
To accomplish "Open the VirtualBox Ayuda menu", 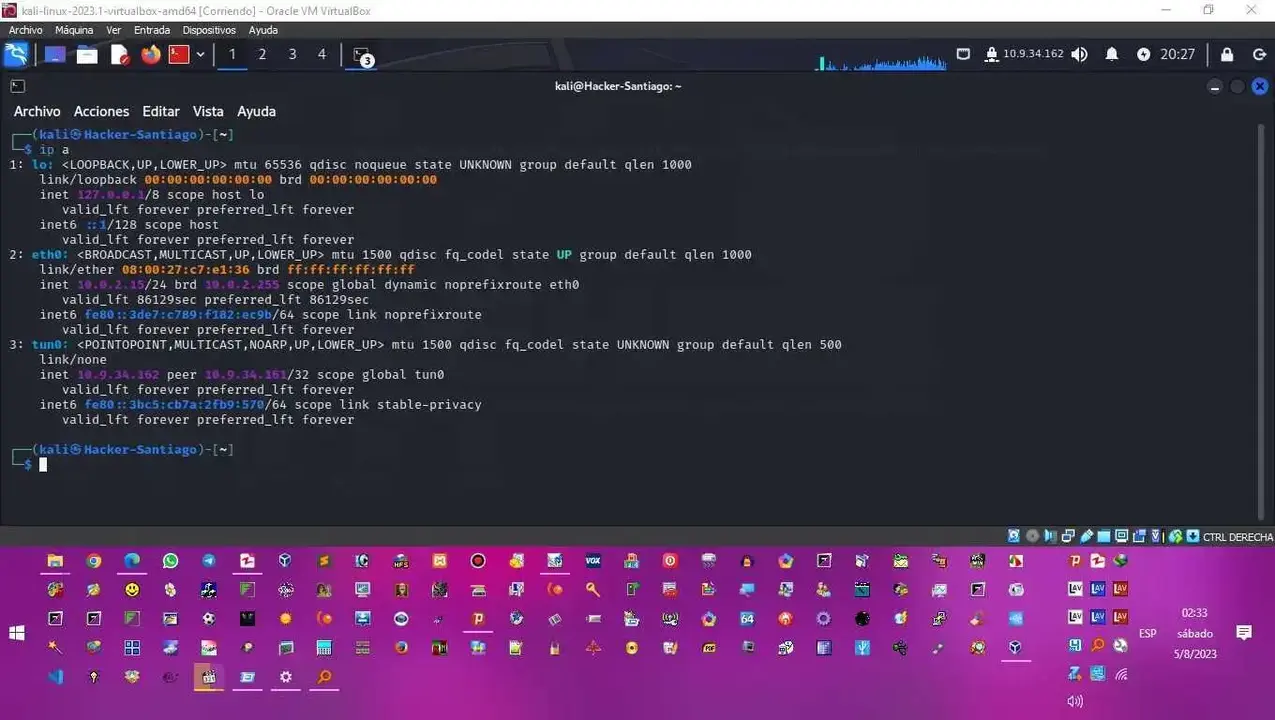I will 263,30.
